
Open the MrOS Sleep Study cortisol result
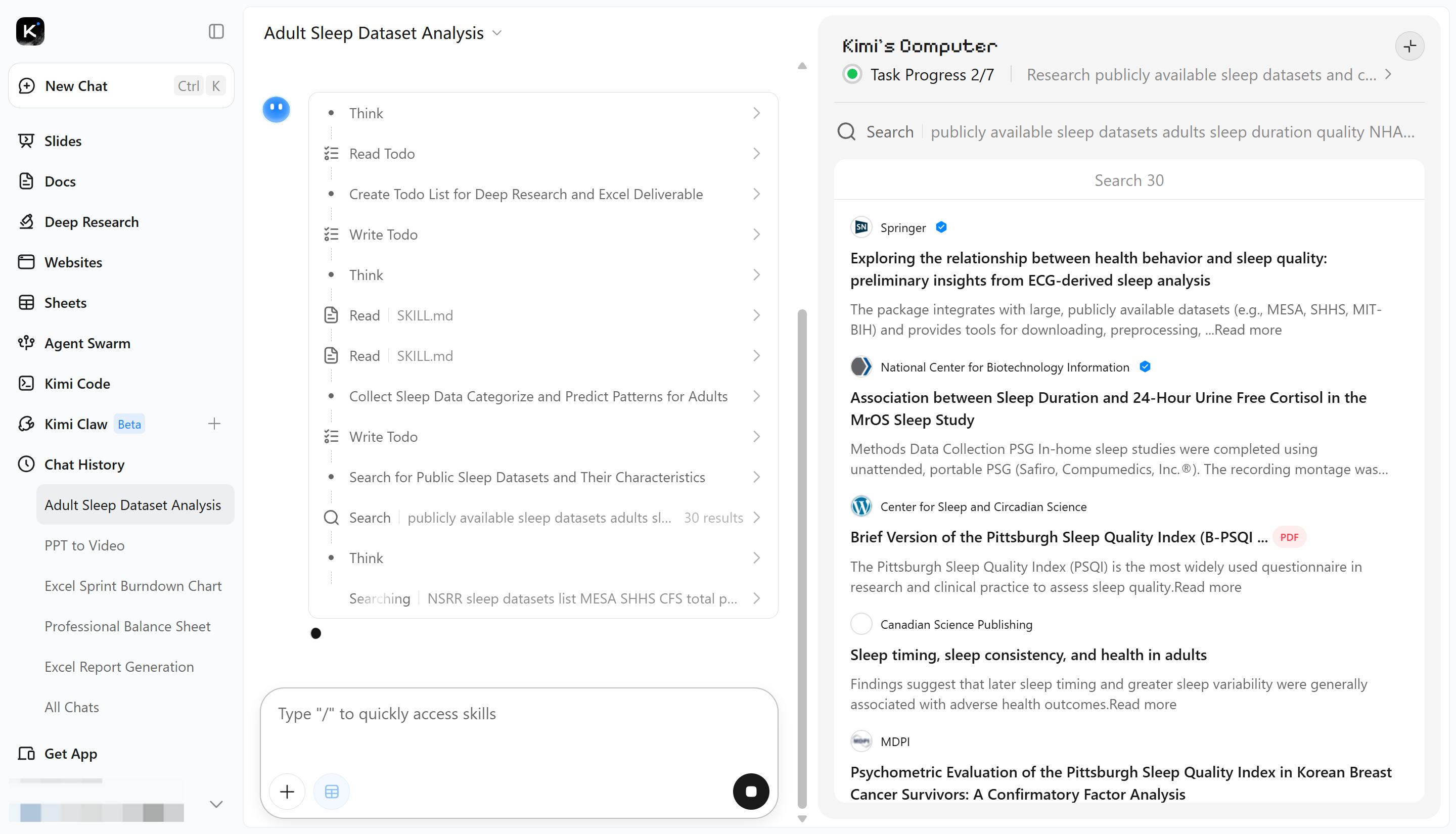point(1108,408)
